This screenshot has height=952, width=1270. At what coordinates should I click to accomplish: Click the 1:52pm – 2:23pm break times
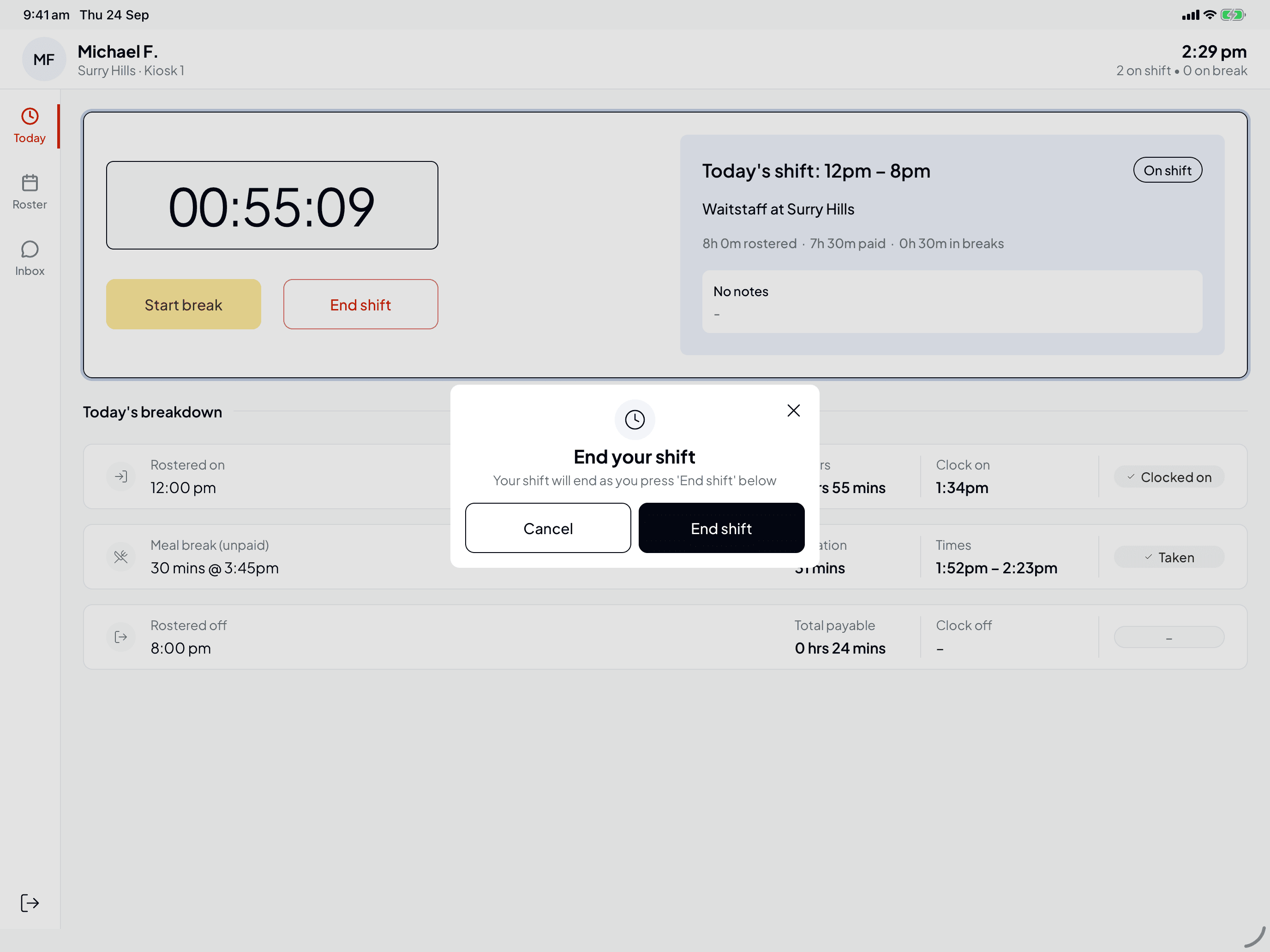(x=996, y=568)
